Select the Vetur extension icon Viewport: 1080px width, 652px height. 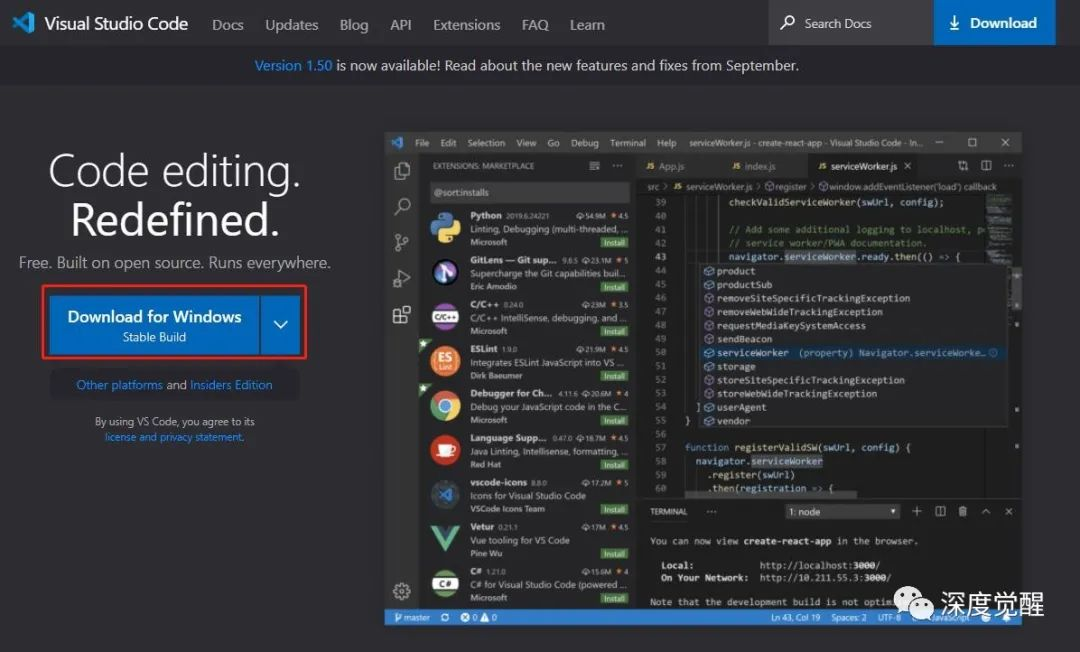pos(445,538)
